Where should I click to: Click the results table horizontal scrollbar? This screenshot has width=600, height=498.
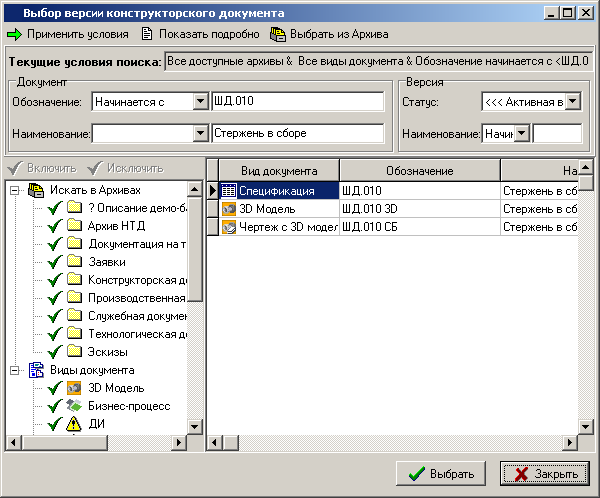pyautogui.click(x=400, y=442)
